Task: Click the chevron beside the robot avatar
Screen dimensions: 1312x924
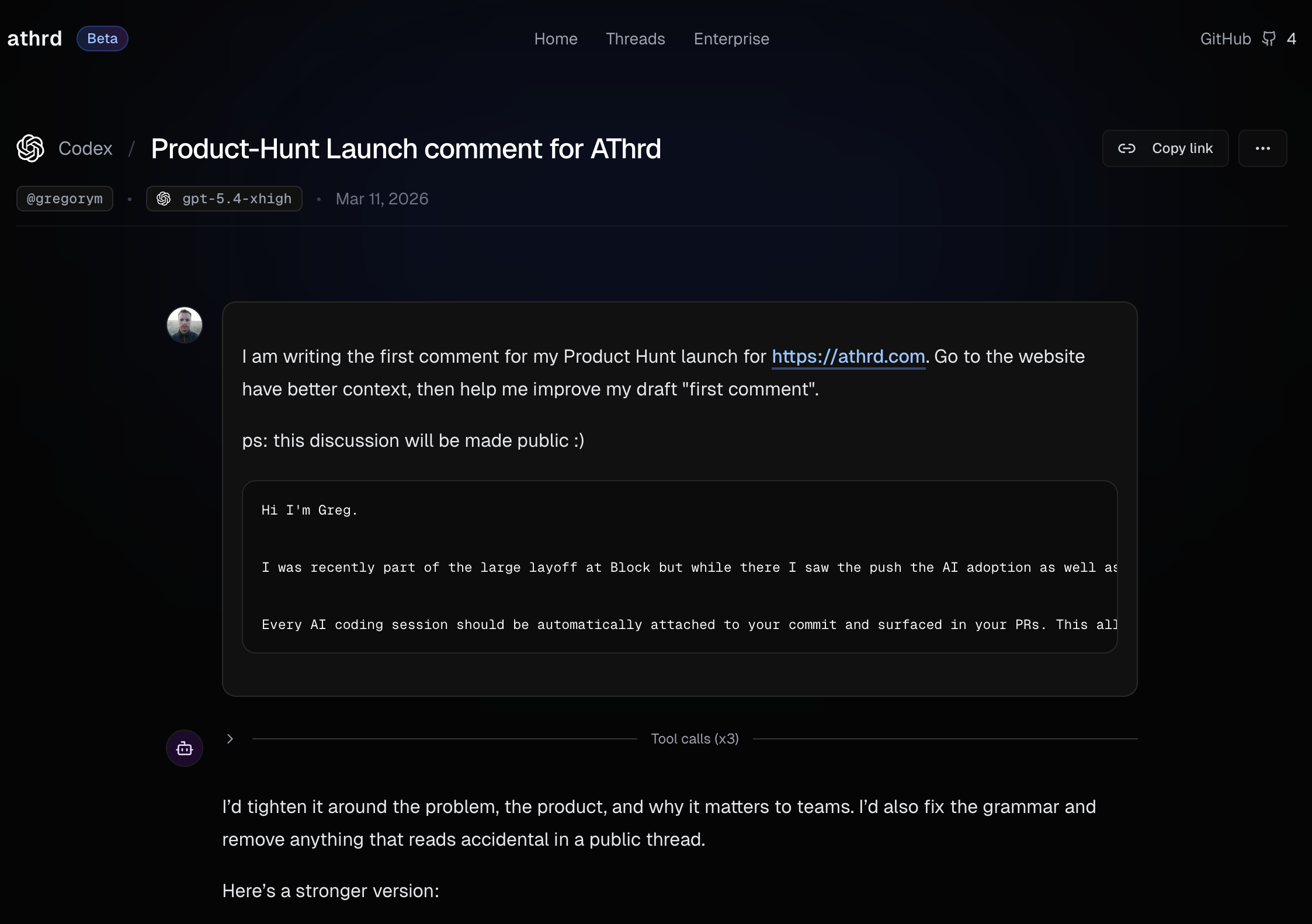Action: point(230,738)
